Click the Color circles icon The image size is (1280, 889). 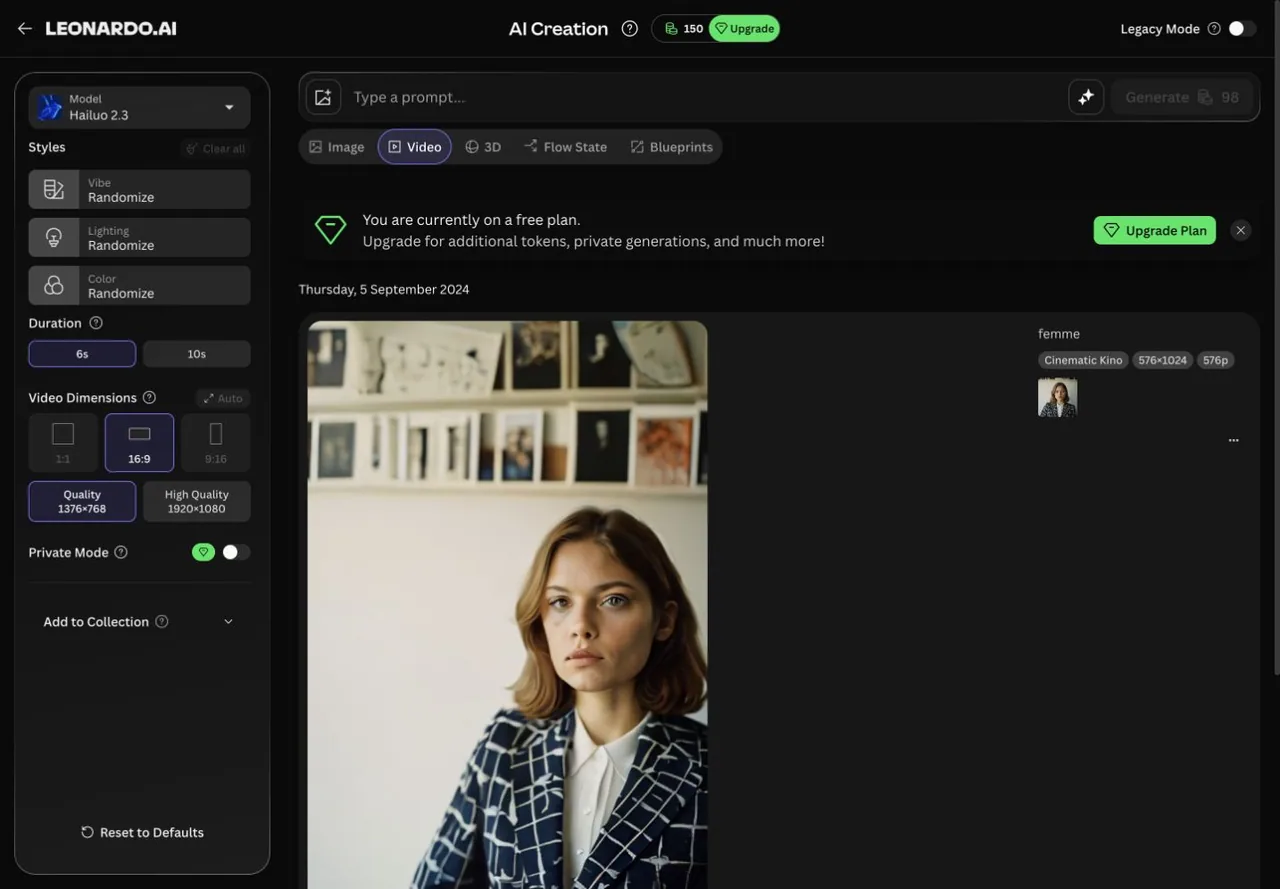coord(54,285)
